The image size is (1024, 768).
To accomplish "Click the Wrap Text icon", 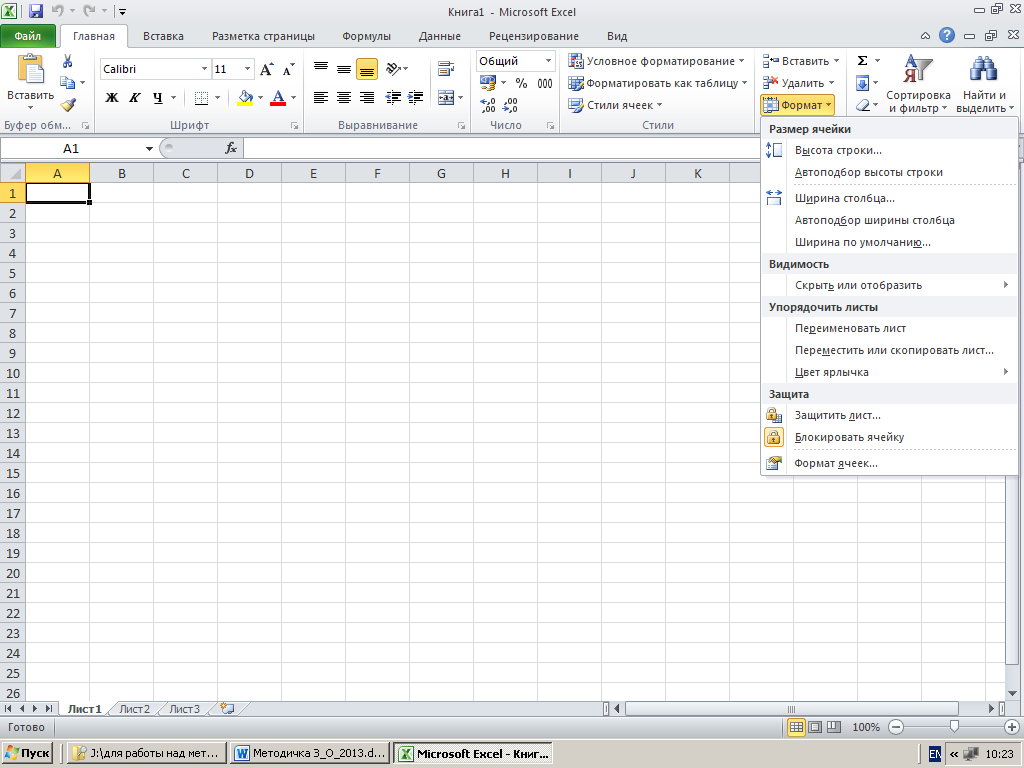I will 446,69.
